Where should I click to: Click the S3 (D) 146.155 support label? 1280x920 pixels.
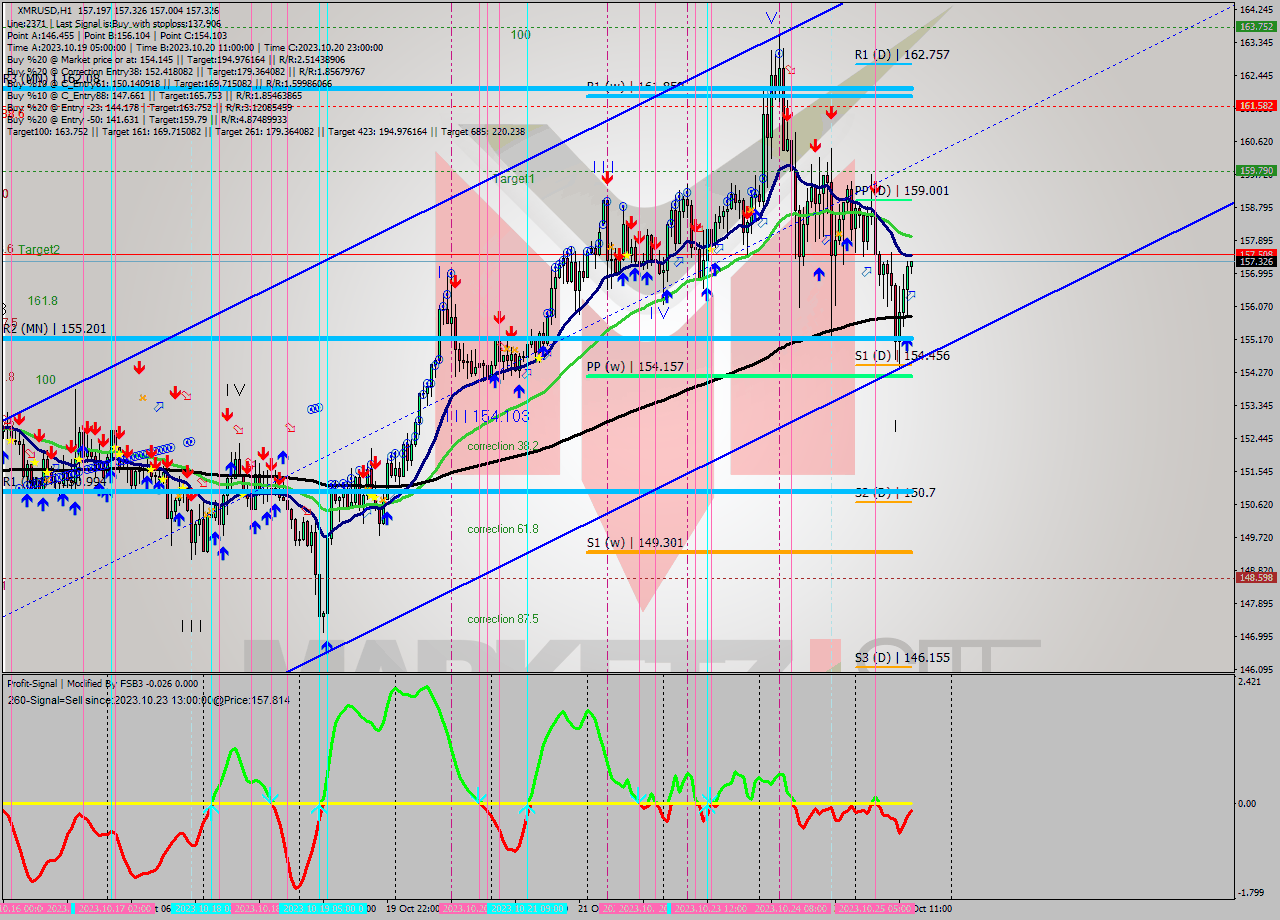click(x=888, y=658)
